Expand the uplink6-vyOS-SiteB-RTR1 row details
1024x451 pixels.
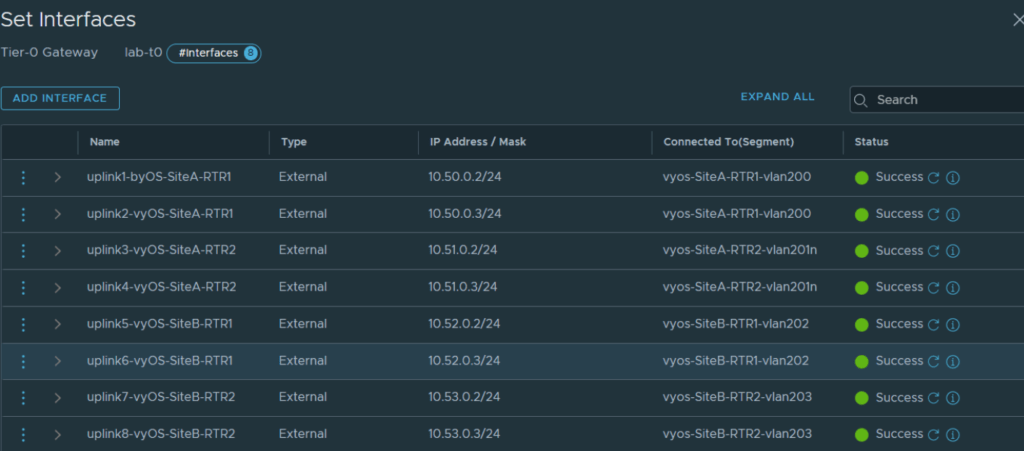57,361
